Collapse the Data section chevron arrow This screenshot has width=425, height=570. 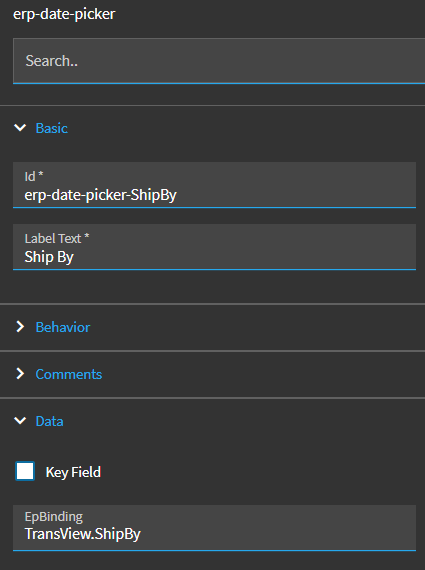[20, 421]
